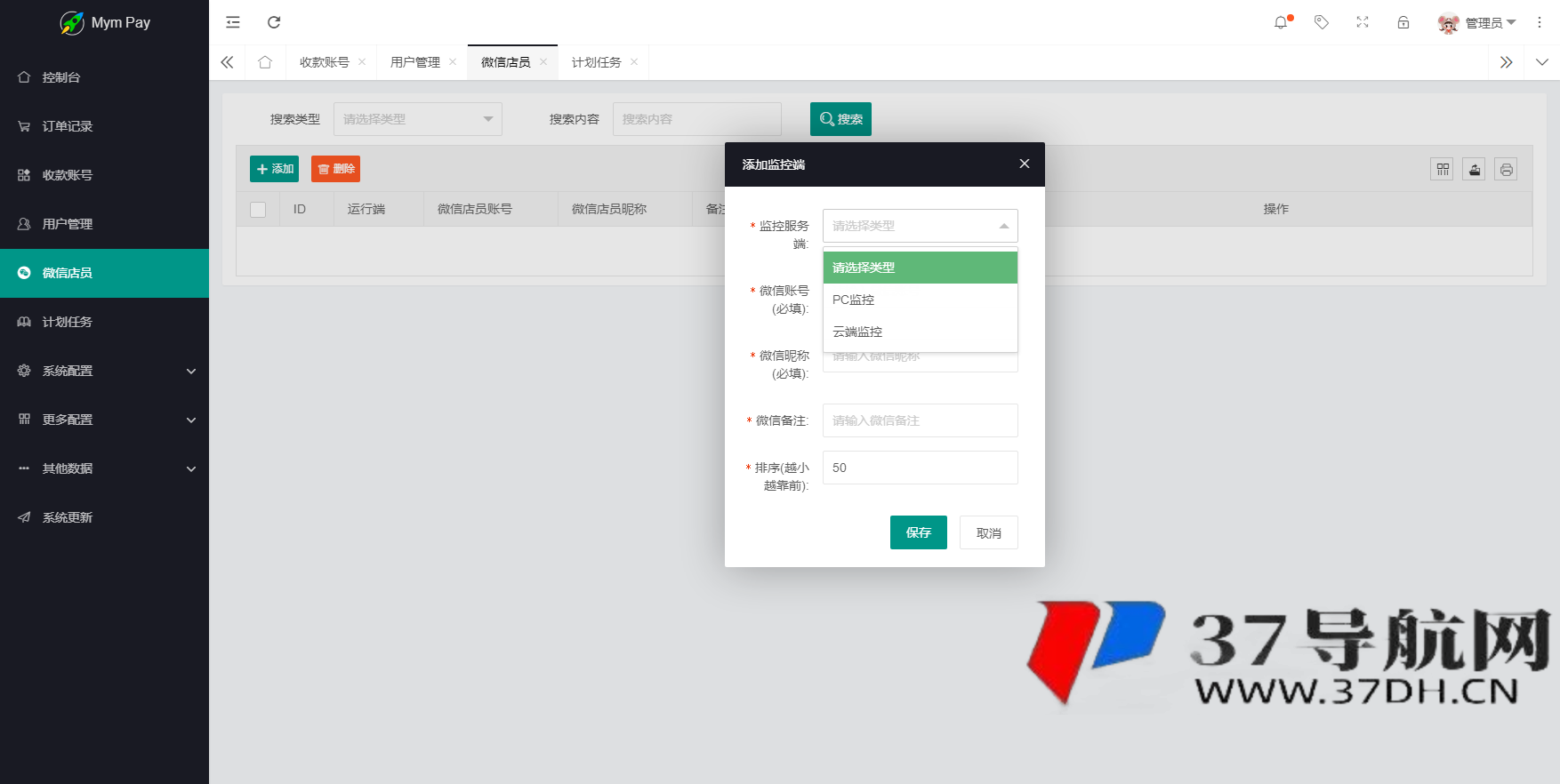Open 订单记录 in the sidebar
The height and width of the screenshot is (784, 1560).
[104, 126]
